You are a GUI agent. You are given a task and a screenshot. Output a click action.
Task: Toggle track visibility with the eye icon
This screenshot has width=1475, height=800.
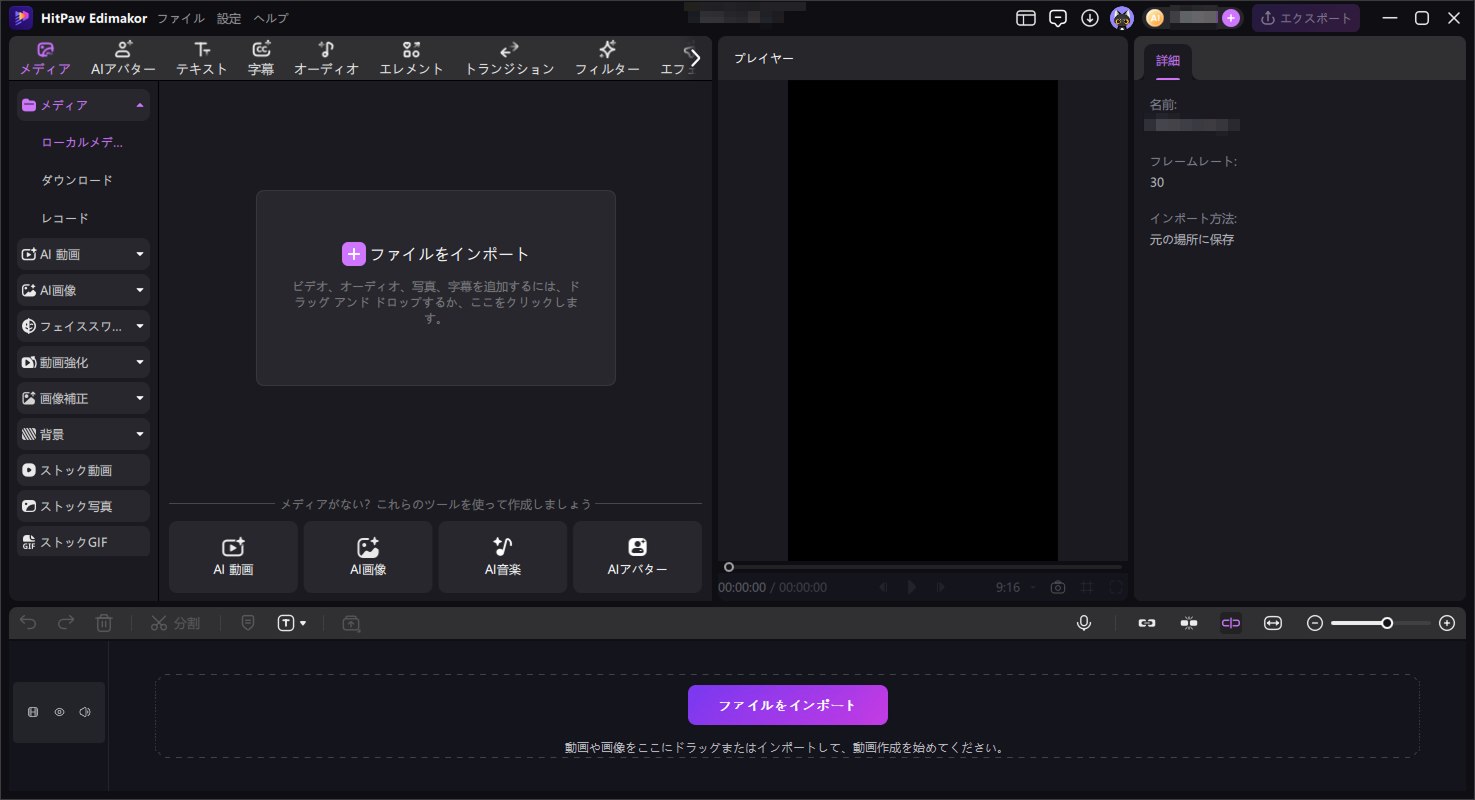coord(59,712)
